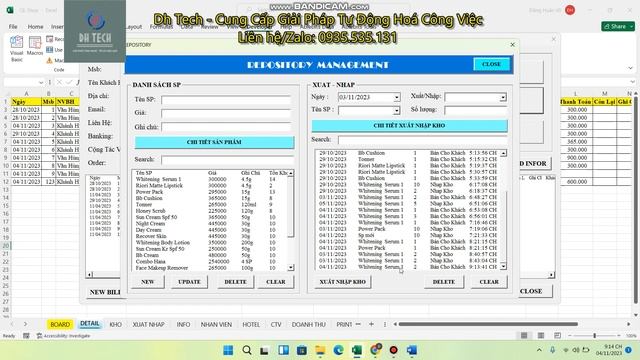Switch to the KHO sheet tab
Image resolution: width=640 pixels, height=360 pixels.
(x=116, y=324)
